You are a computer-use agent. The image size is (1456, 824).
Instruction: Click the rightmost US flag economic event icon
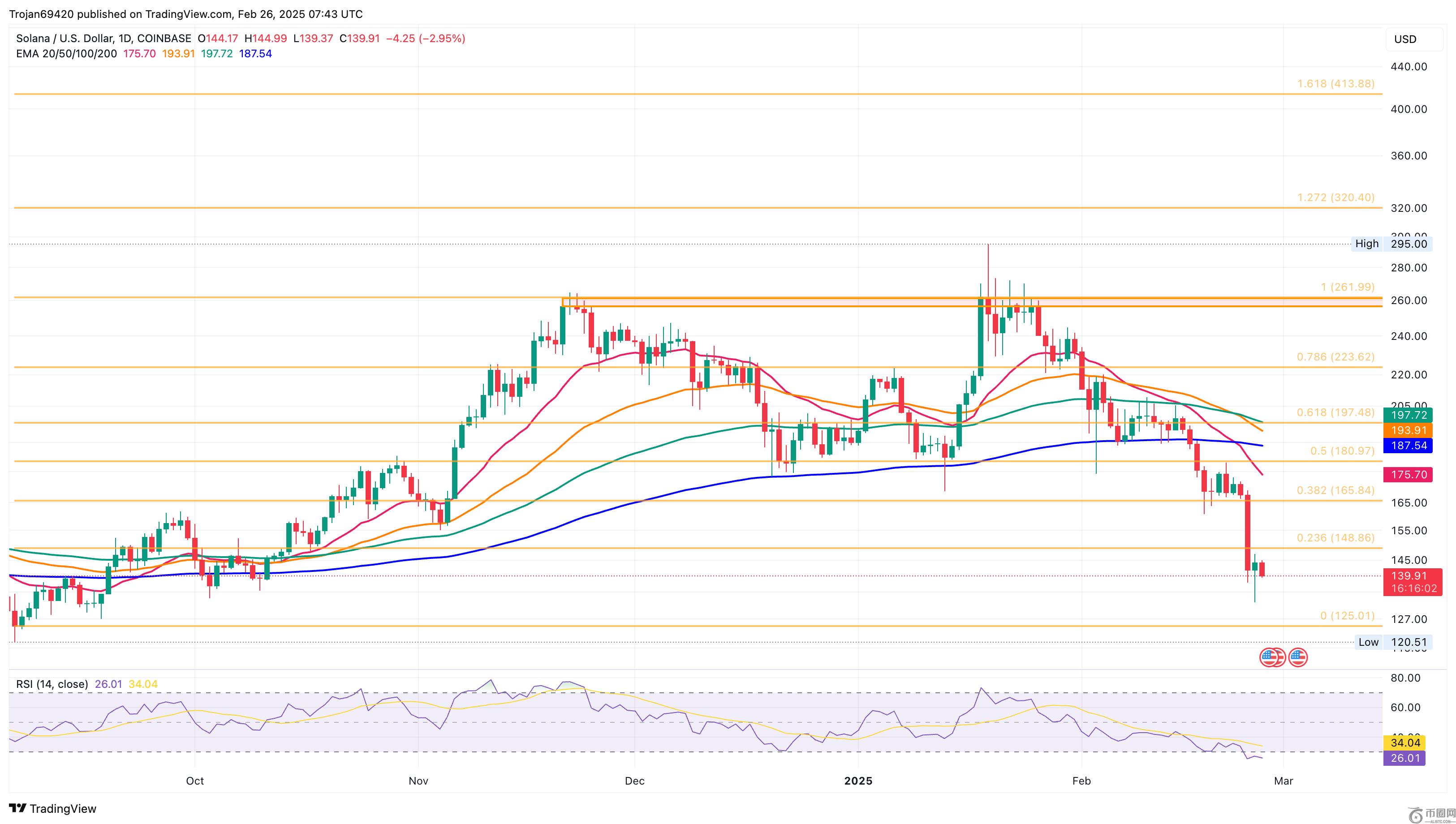[1298, 657]
